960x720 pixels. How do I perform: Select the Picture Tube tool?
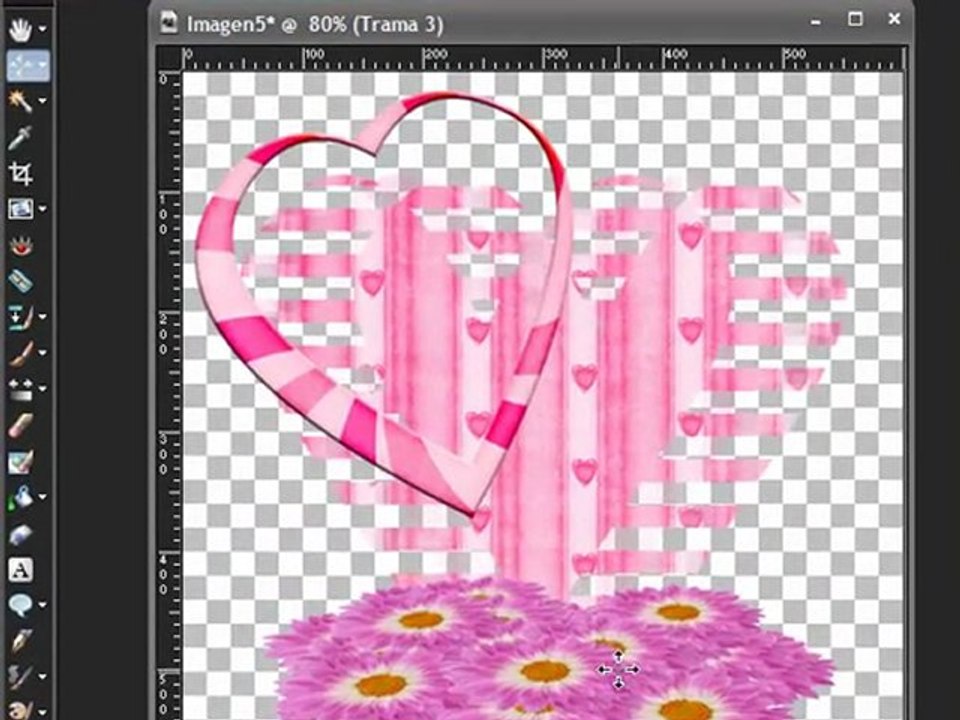coord(20,533)
